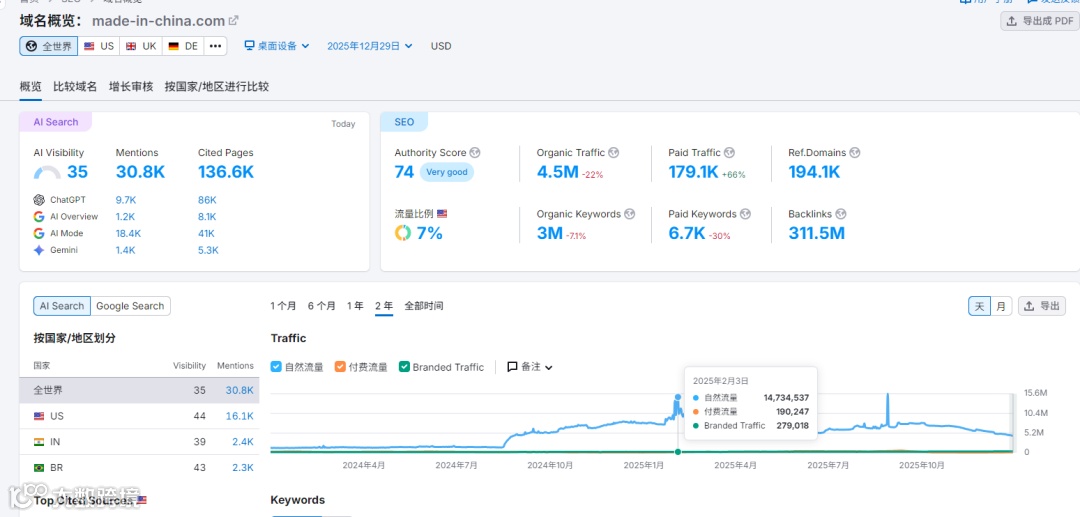This screenshot has height=517, width=1080.
Task: Click the globe icon beside Paid Traffic
Action: (729, 153)
